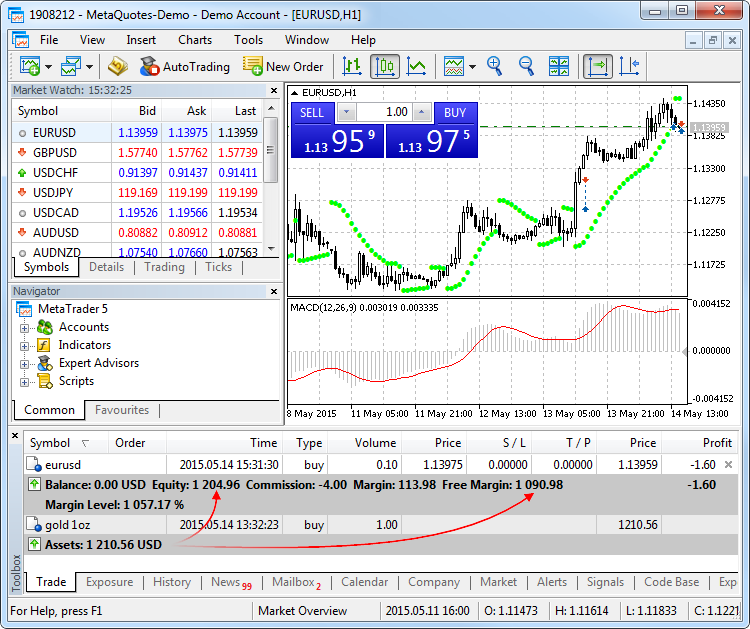Switch to Navigator Favourites tab
The height and width of the screenshot is (629, 750).
[122, 410]
